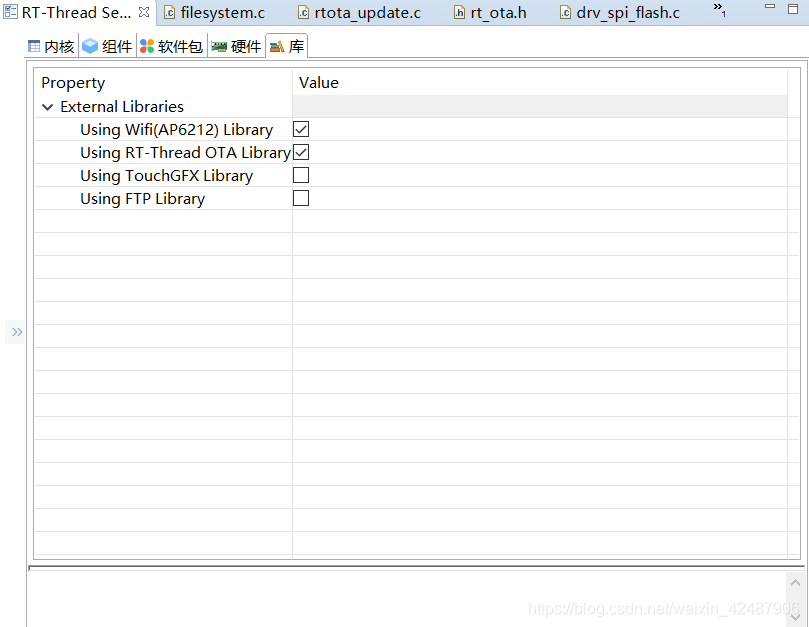Image resolution: width=809 pixels, height=627 pixels.
Task: Click the rt_ota.h header file icon
Action: click(459, 12)
